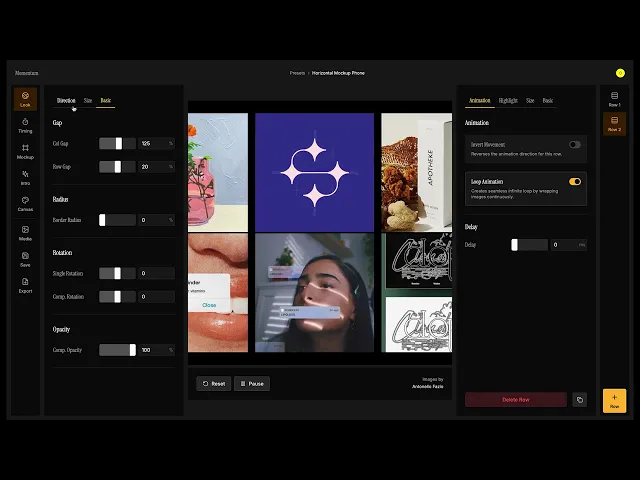
Task: Click the Delay slider
Action: point(529,245)
